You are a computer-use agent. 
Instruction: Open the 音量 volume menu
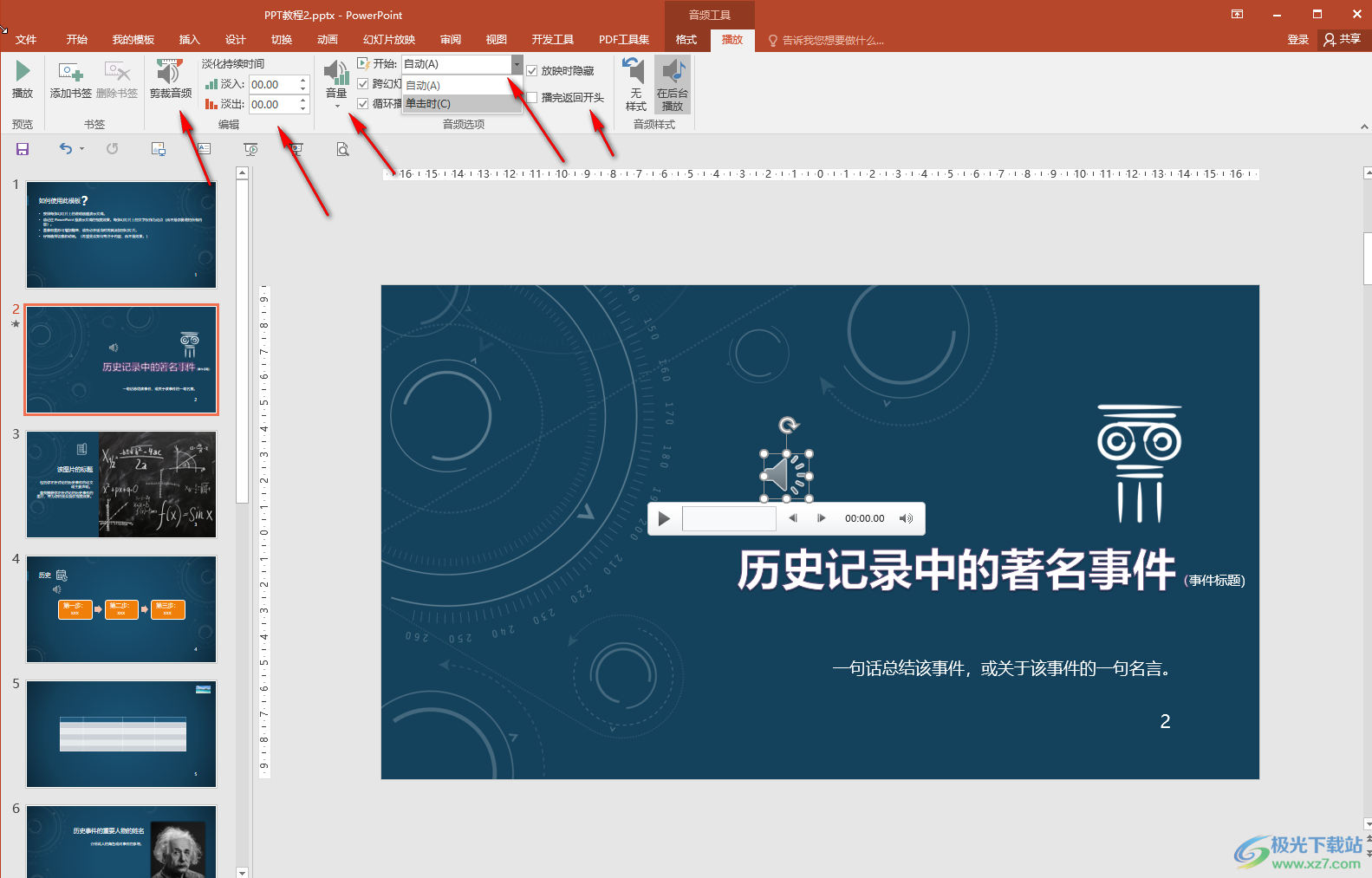[336, 83]
